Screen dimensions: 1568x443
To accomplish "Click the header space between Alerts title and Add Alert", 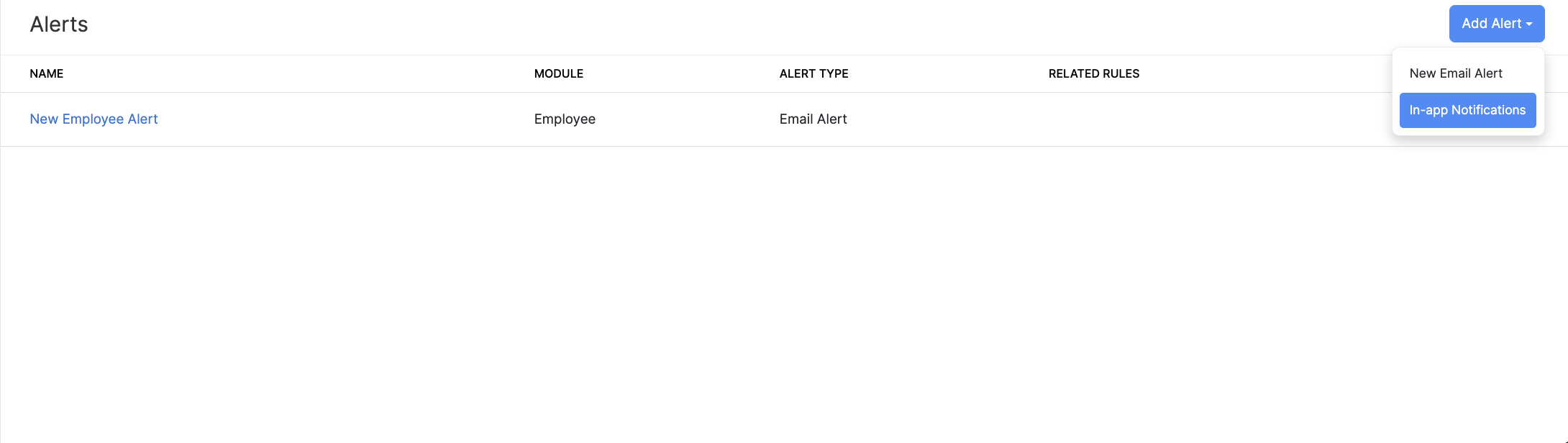I will click(719, 24).
